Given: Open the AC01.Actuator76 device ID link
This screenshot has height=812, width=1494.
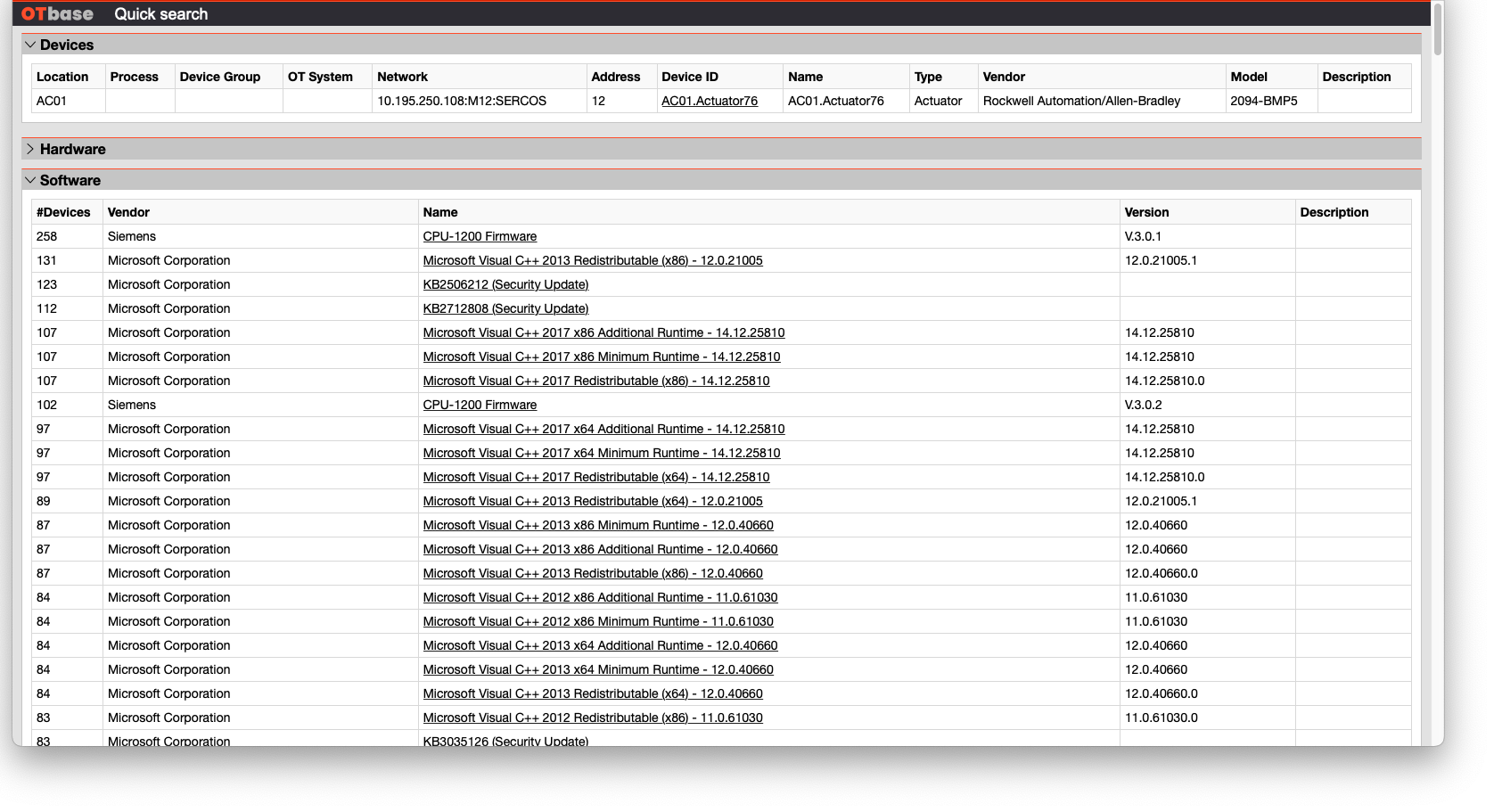Looking at the screenshot, I should coord(709,101).
